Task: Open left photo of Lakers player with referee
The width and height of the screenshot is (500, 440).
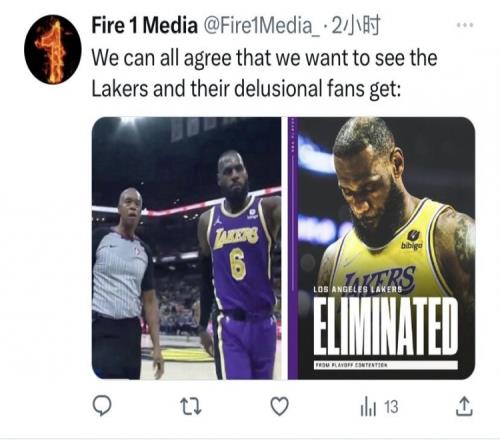Action: click(186, 248)
